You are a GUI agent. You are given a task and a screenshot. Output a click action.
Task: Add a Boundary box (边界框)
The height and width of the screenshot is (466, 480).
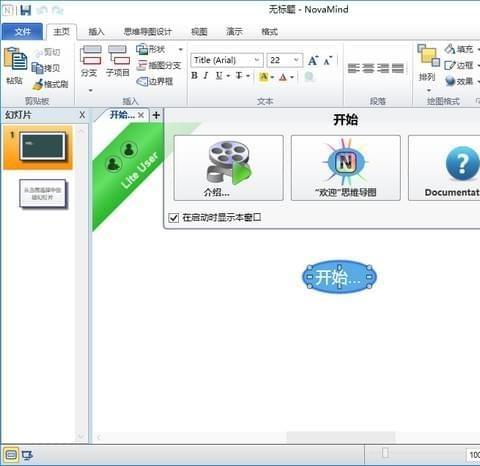pos(155,81)
